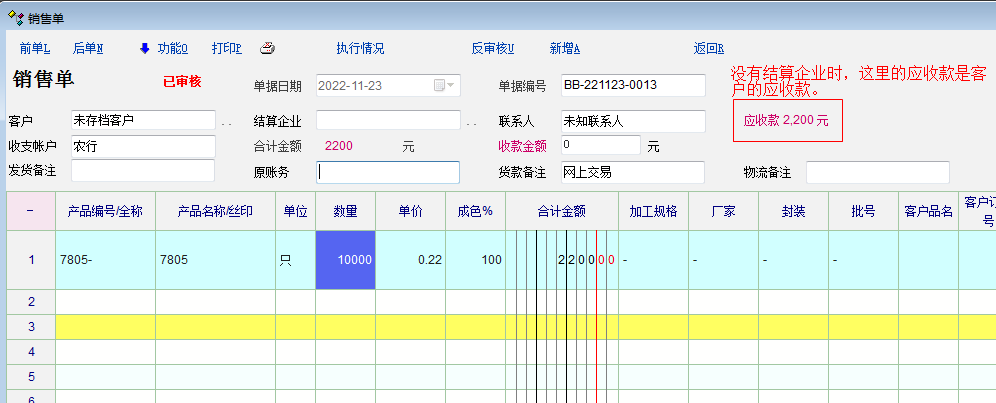
Task: Create a new order with 新增
Action: [565, 48]
